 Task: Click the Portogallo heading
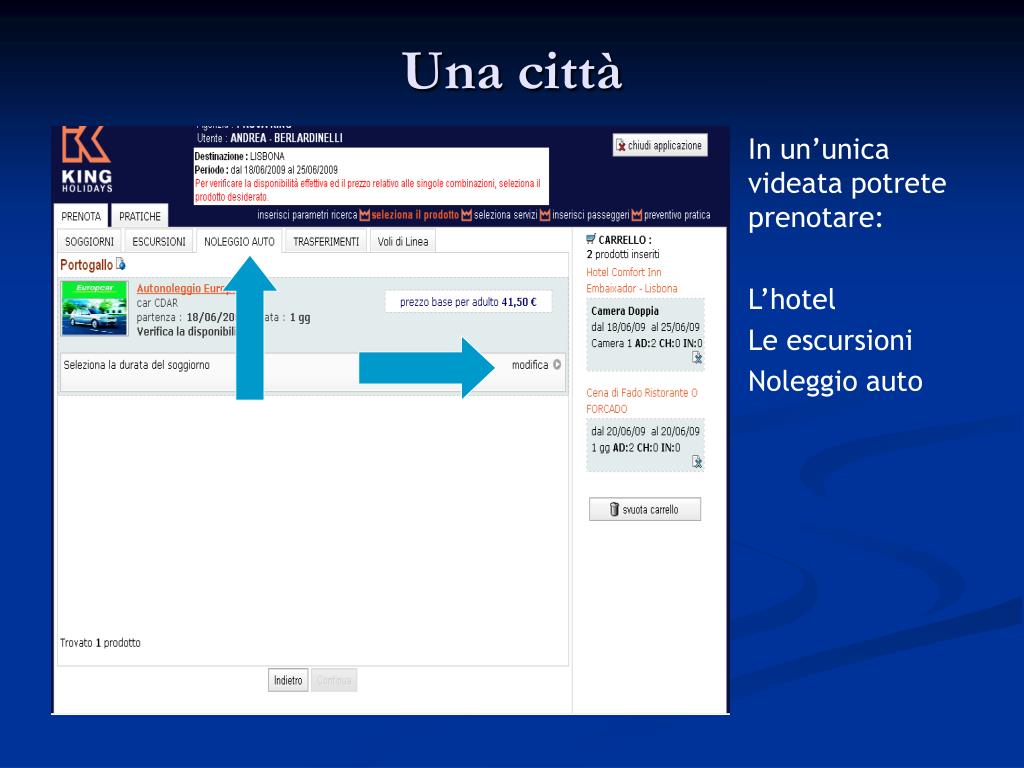[x=86, y=264]
